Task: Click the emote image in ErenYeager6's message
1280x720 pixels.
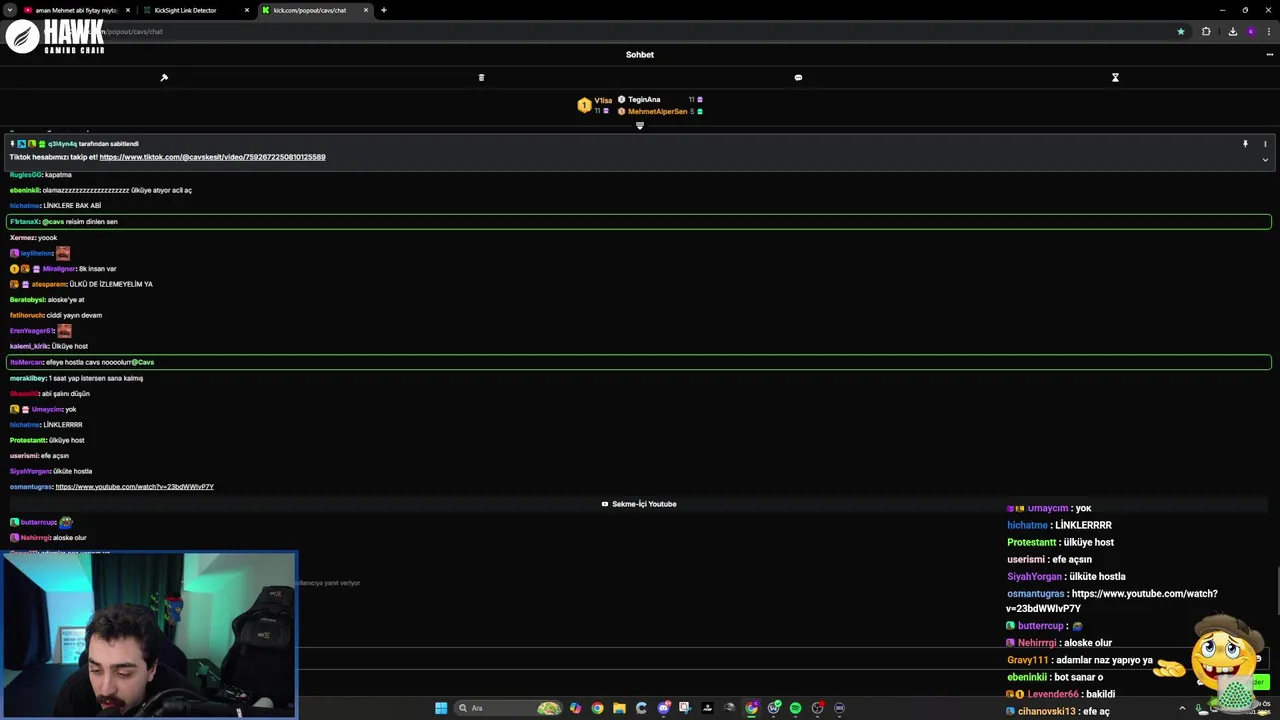Action: click(64, 330)
